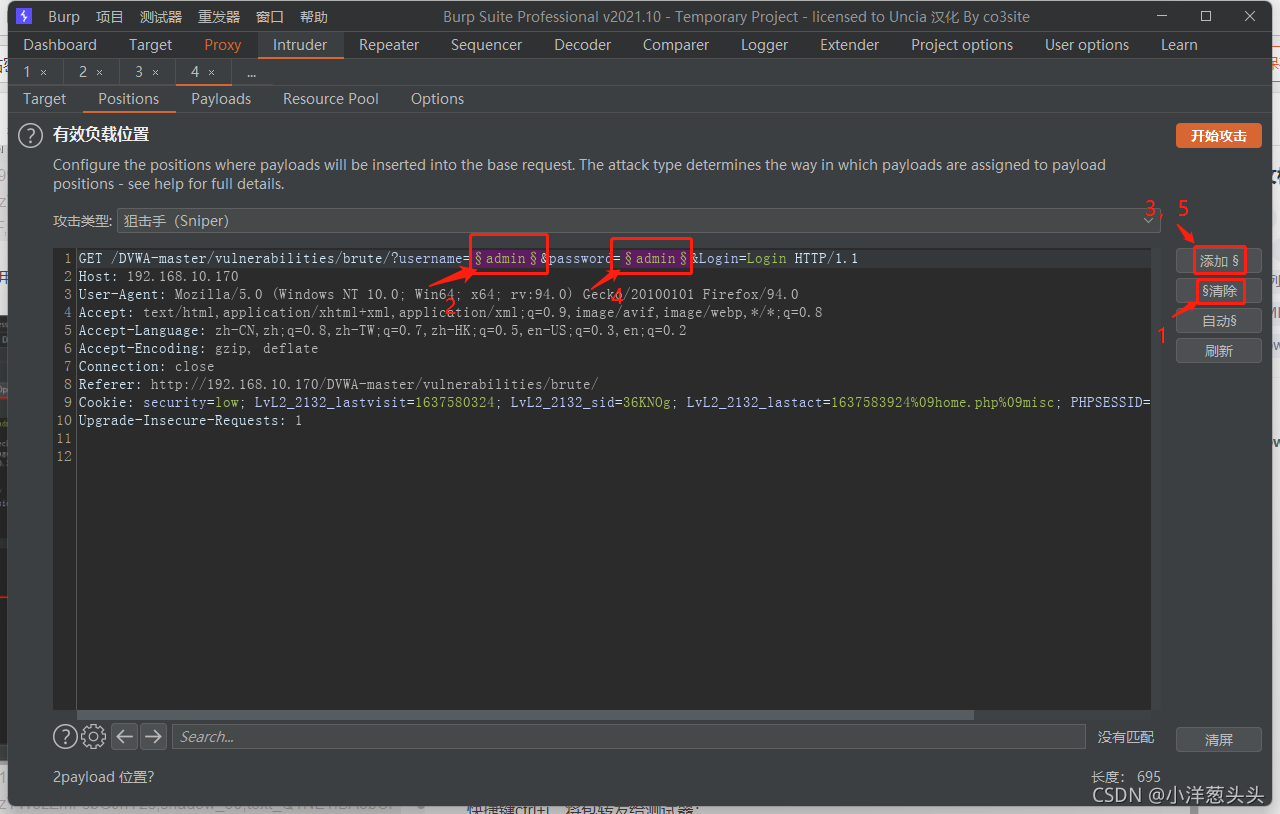Click the username §admin§ payload marker
The image size is (1280, 814).
click(506, 258)
